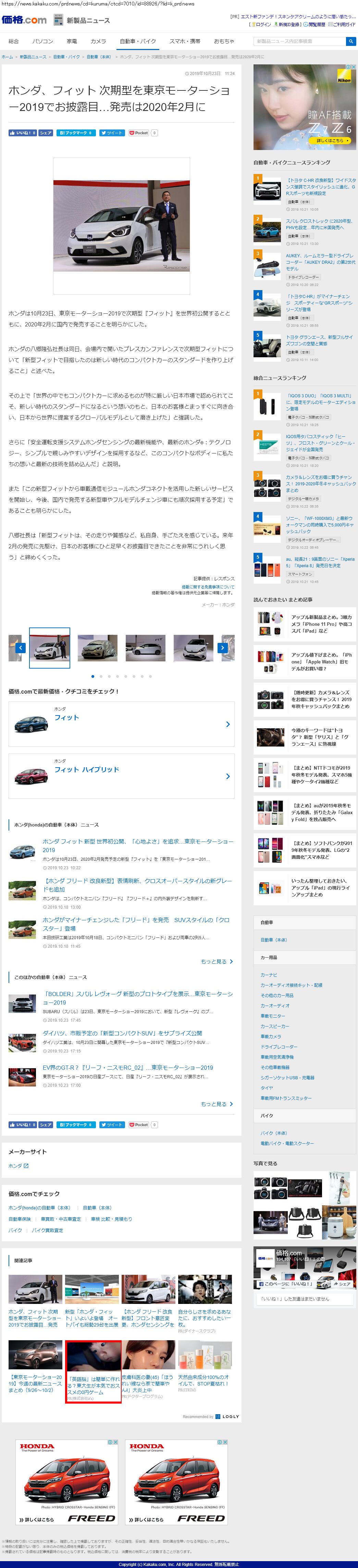The height and width of the screenshot is (1568, 358).
Task: Open the ダイハツ 新型コンパクトSUV news headline
Action: click(122, 1033)
